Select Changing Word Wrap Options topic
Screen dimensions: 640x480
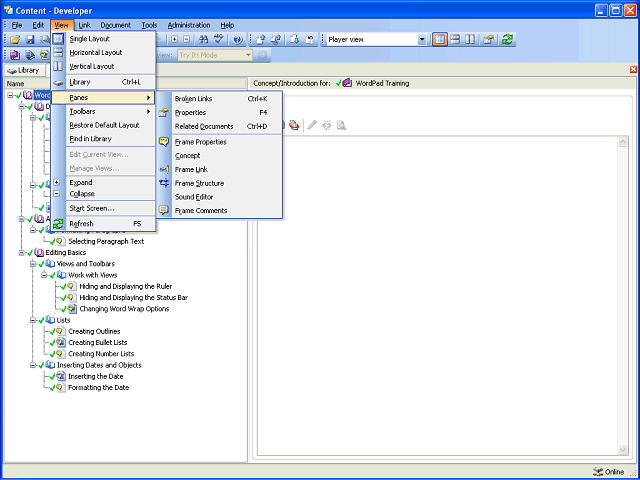124,309
